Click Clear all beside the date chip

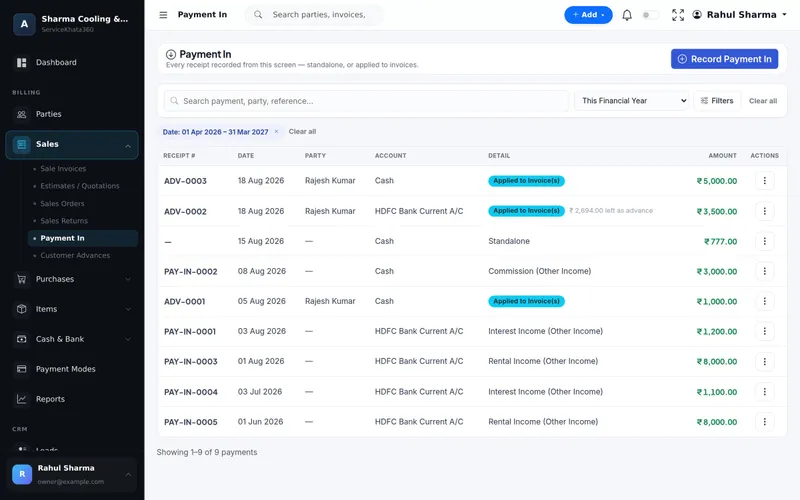pos(303,132)
